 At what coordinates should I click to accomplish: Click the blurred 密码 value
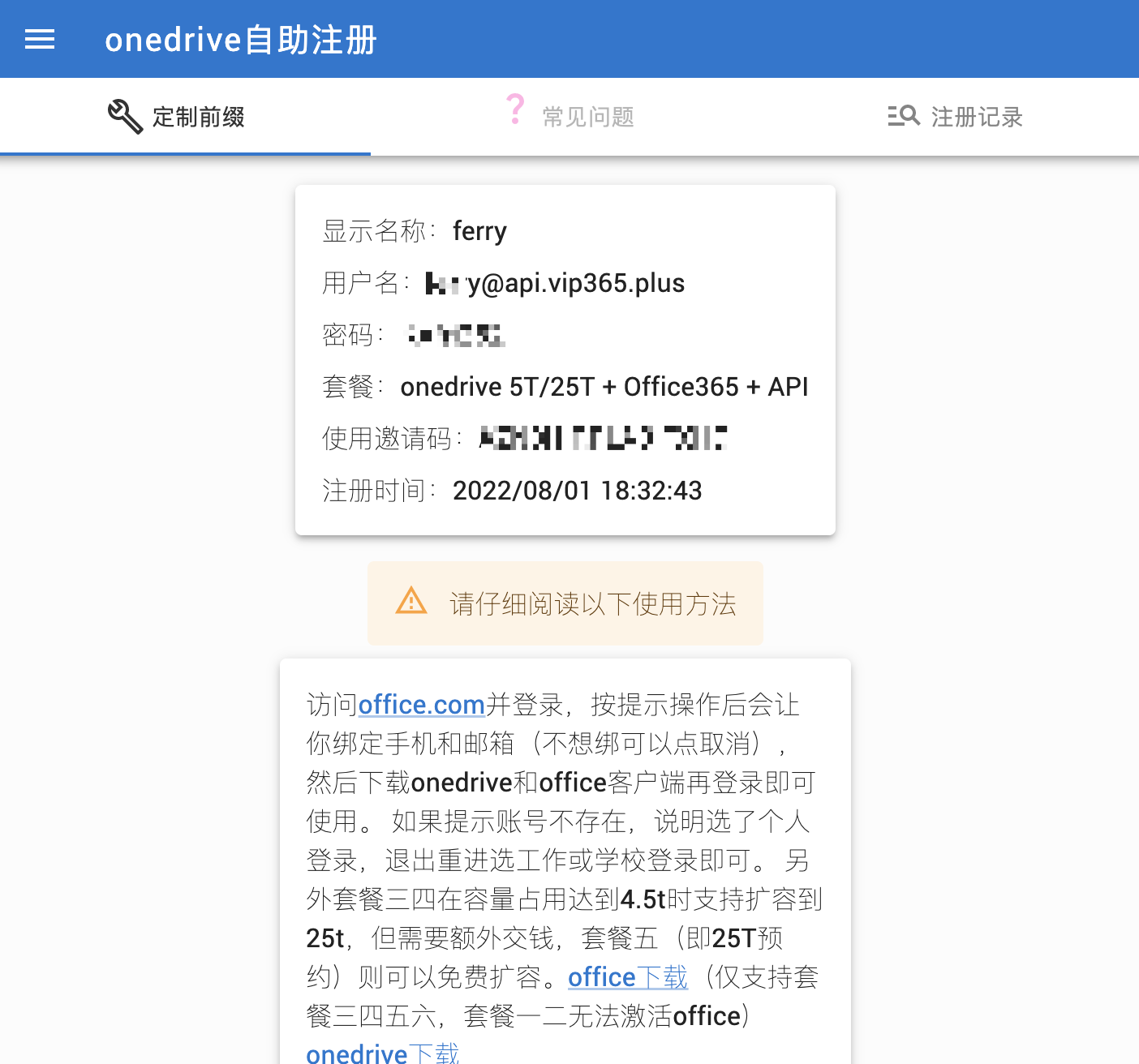455,335
